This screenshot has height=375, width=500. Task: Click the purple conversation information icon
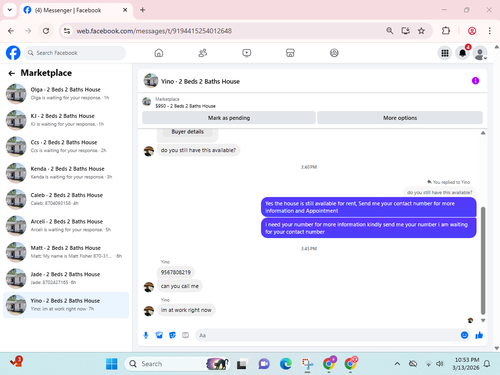pyautogui.click(x=475, y=81)
